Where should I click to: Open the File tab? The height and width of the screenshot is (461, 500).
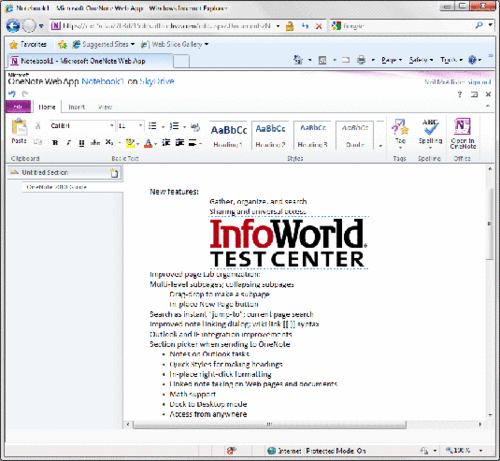pos(18,107)
